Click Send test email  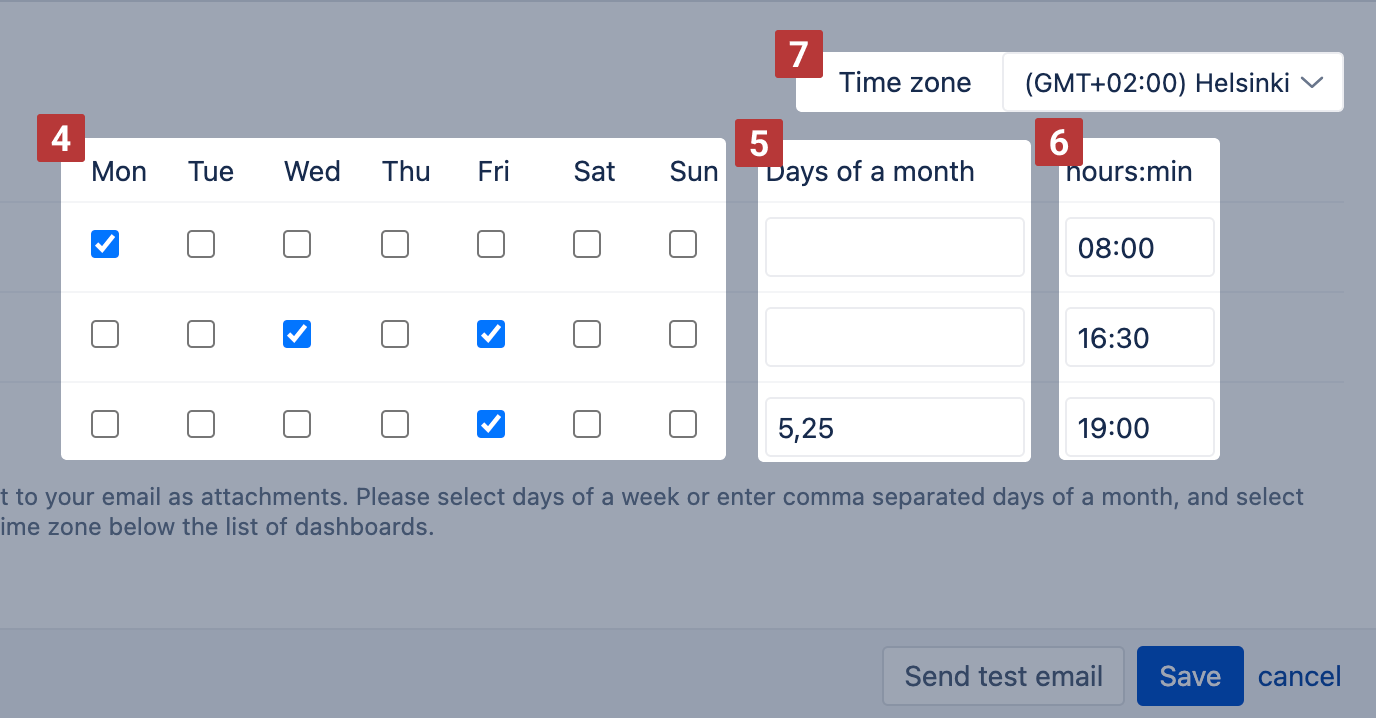[1003, 676]
